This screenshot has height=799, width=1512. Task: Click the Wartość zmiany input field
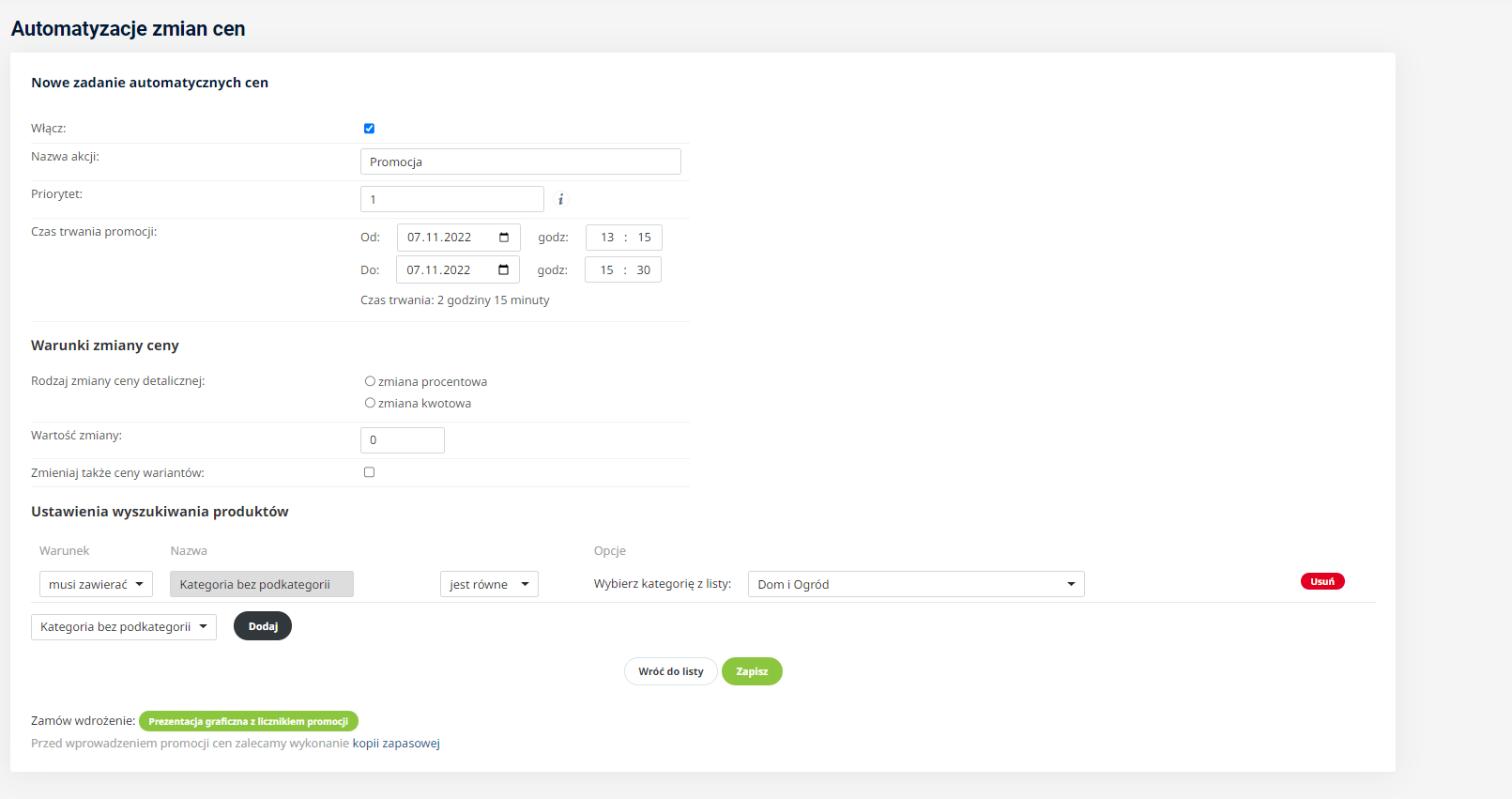[x=402, y=440]
